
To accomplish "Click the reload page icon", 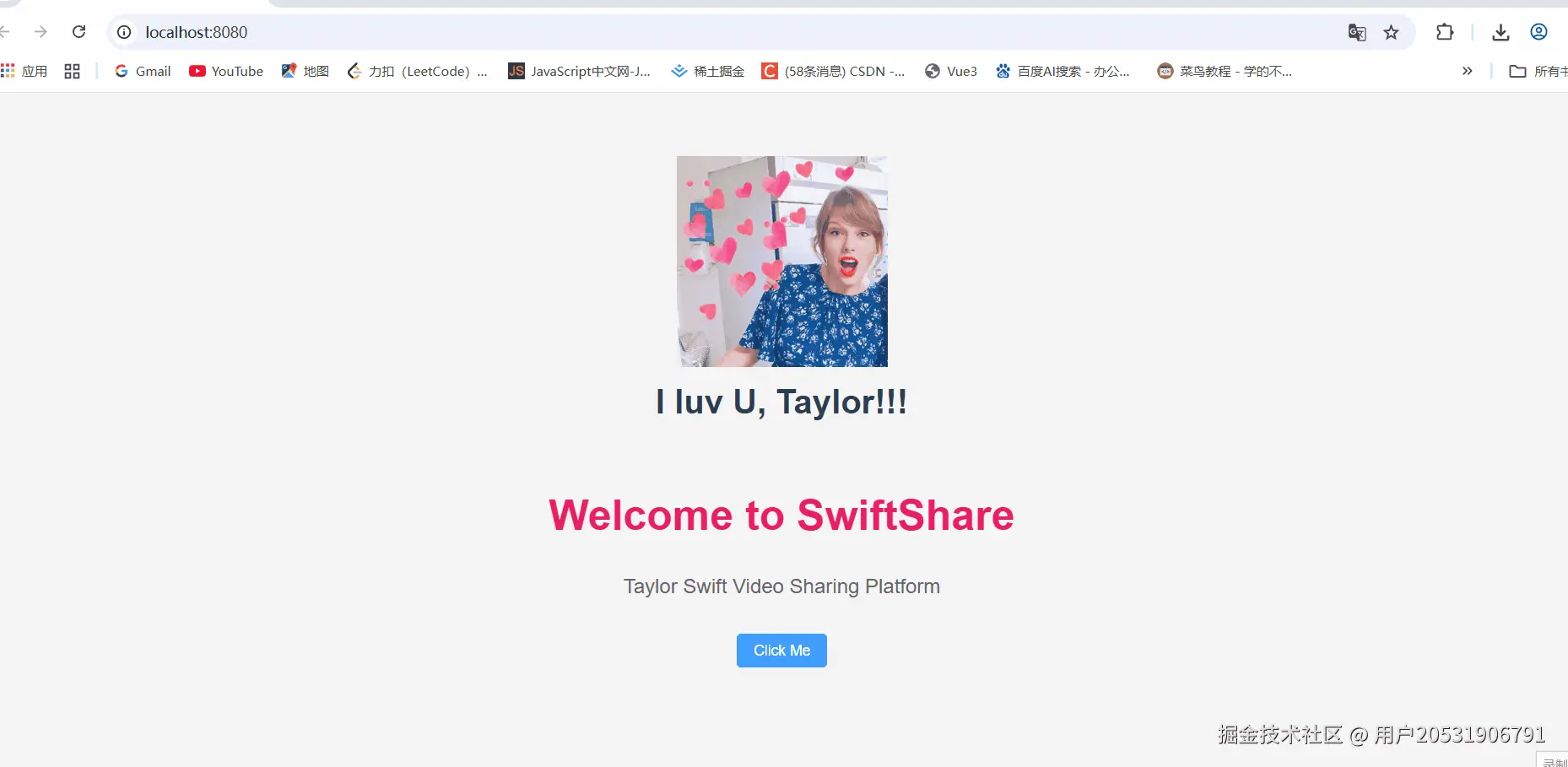I will pyautogui.click(x=78, y=32).
